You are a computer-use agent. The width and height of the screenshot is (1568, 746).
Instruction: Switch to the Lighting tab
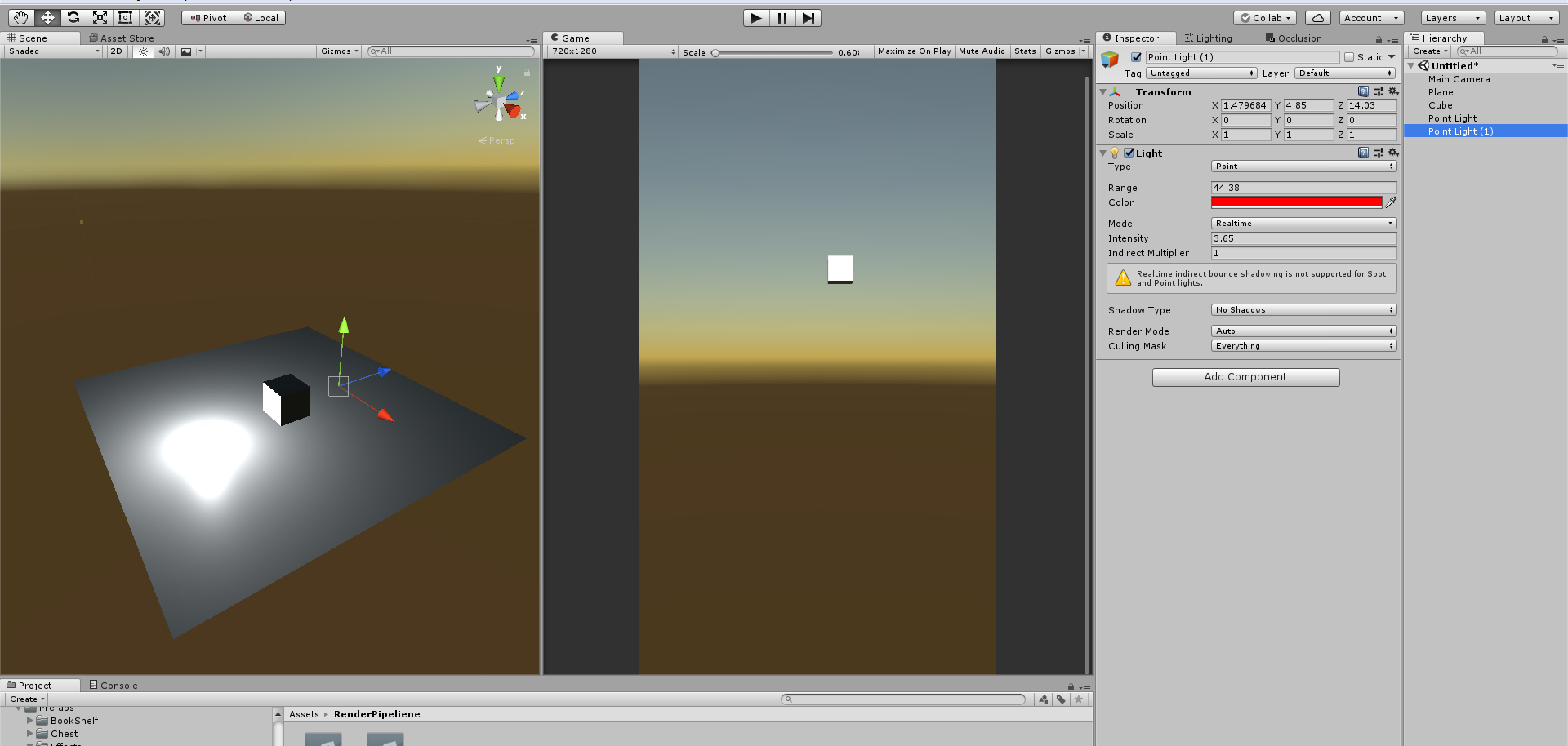pos(1209,38)
